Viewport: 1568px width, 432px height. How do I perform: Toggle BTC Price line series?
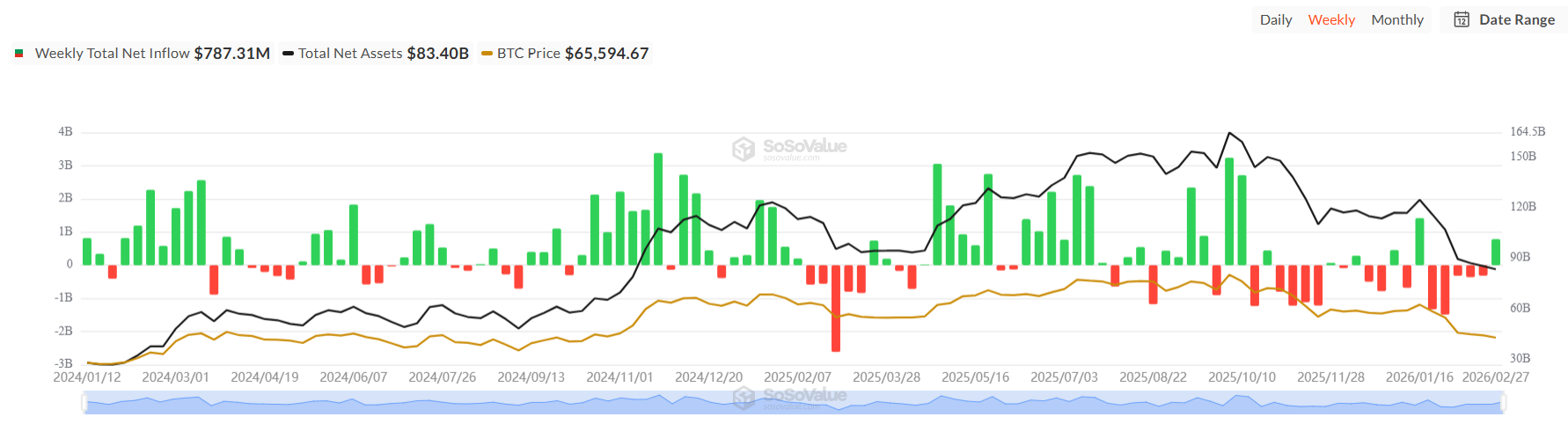pos(565,54)
